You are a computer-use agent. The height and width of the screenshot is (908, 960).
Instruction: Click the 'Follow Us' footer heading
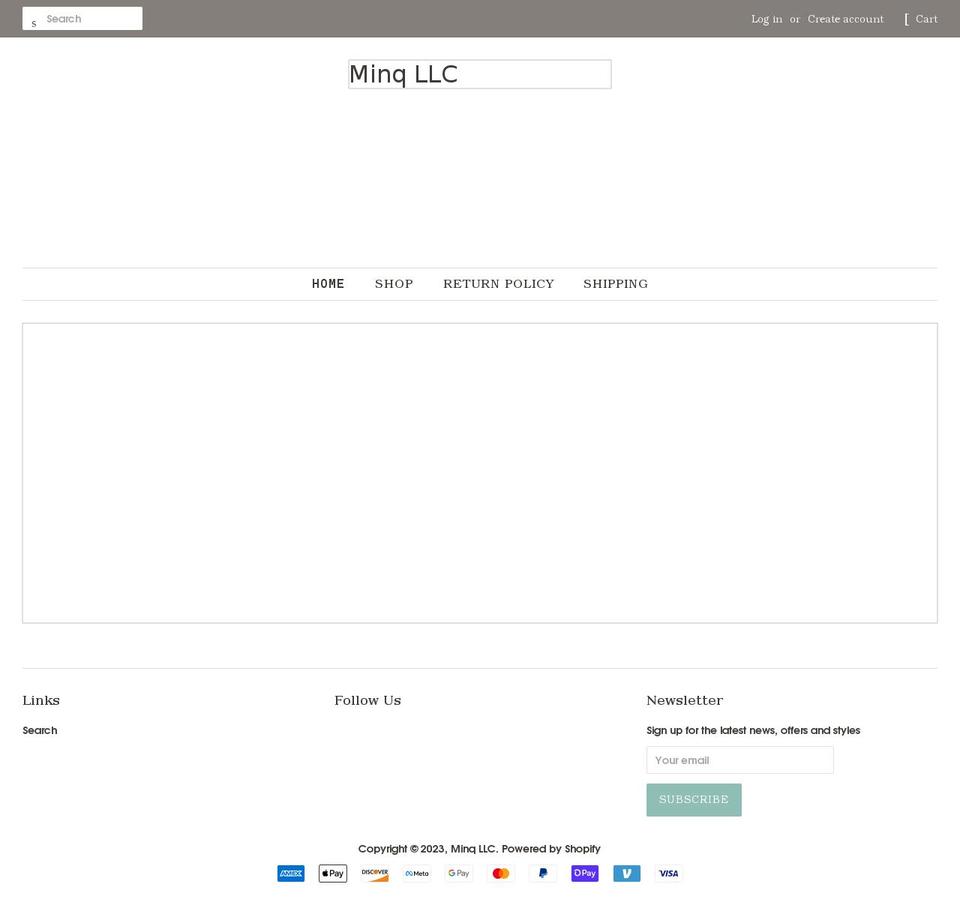[367, 700]
